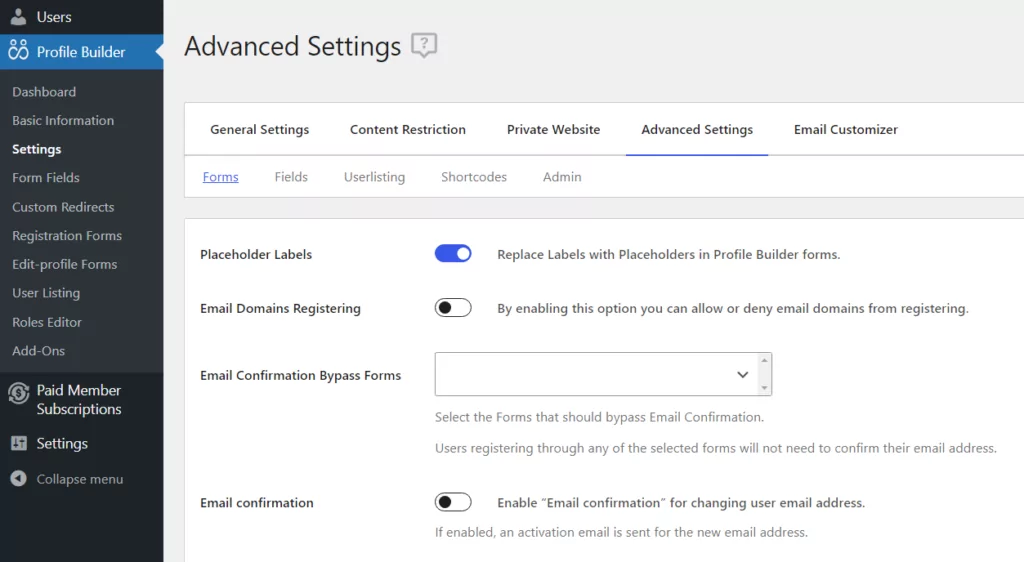Image resolution: width=1024 pixels, height=562 pixels.
Task: Click the "Email Domains Registering" setting label
Action: point(280,308)
